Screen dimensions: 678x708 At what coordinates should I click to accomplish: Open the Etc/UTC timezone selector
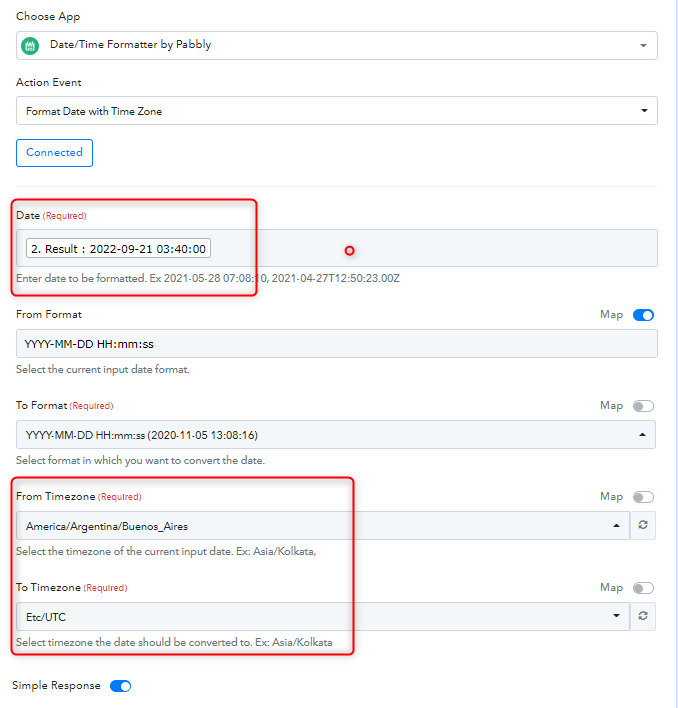click(323, 616)
